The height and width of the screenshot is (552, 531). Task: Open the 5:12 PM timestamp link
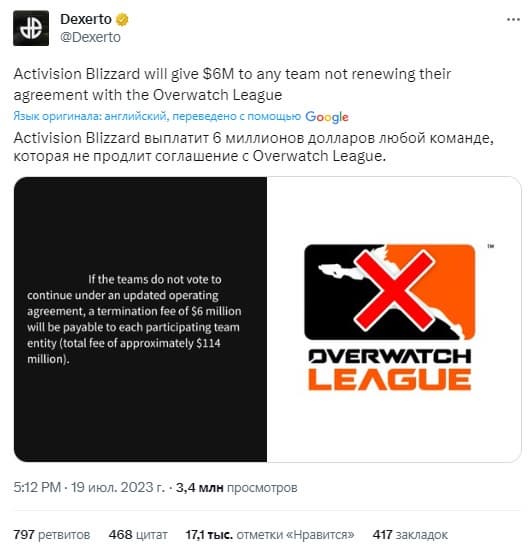pyautogui.click(x=37, y=488)
